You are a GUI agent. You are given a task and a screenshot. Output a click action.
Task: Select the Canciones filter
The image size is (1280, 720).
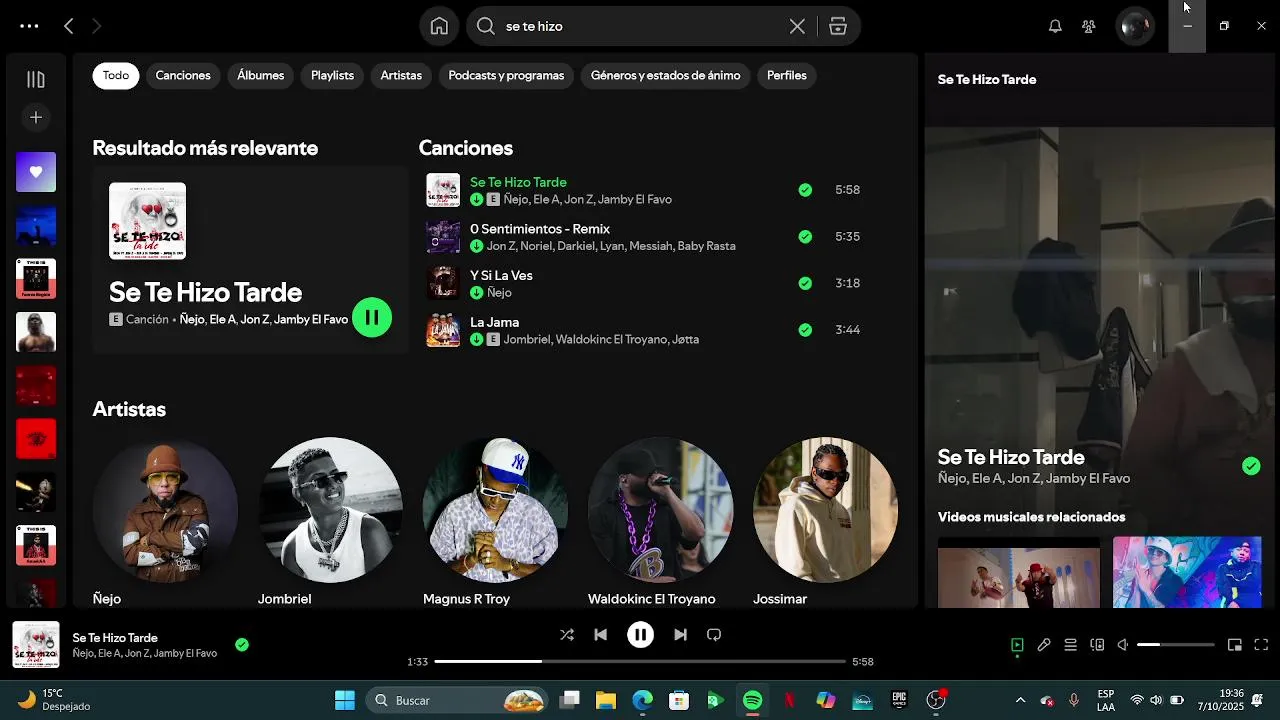point(183,76)
